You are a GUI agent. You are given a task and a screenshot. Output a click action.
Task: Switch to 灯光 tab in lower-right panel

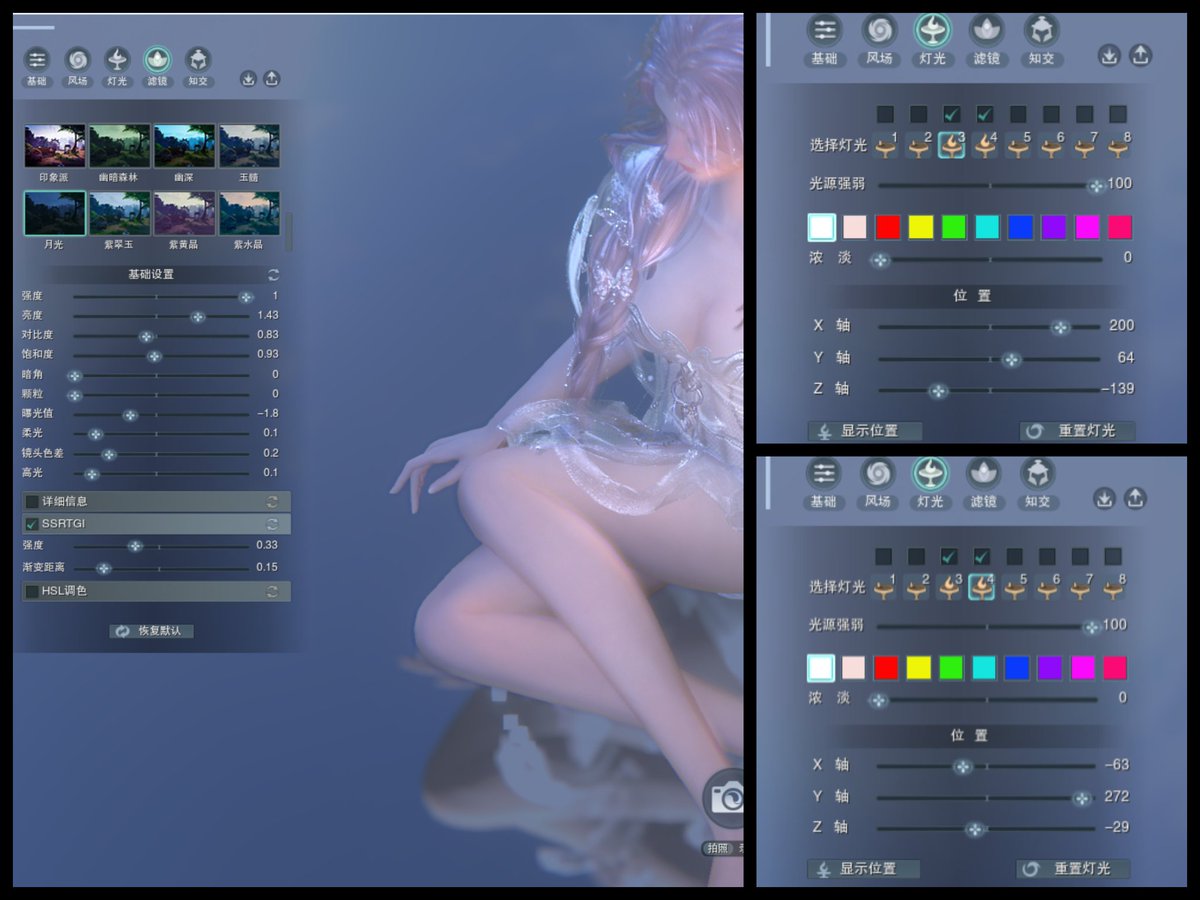[930, 482]
